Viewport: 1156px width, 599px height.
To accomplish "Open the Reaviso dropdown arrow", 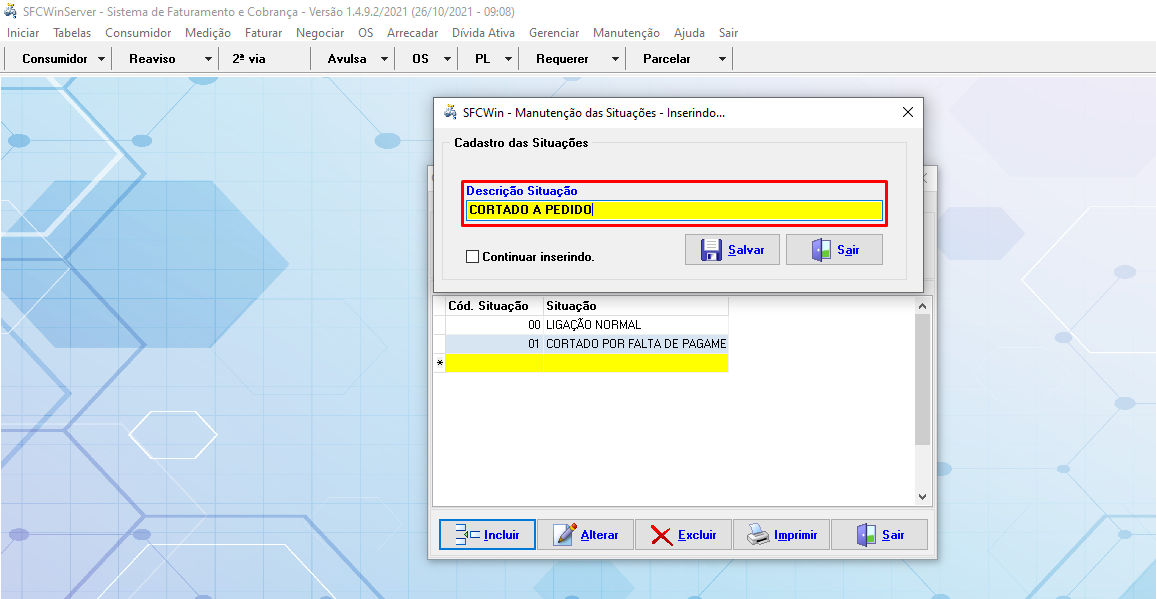I will (208, 59).
